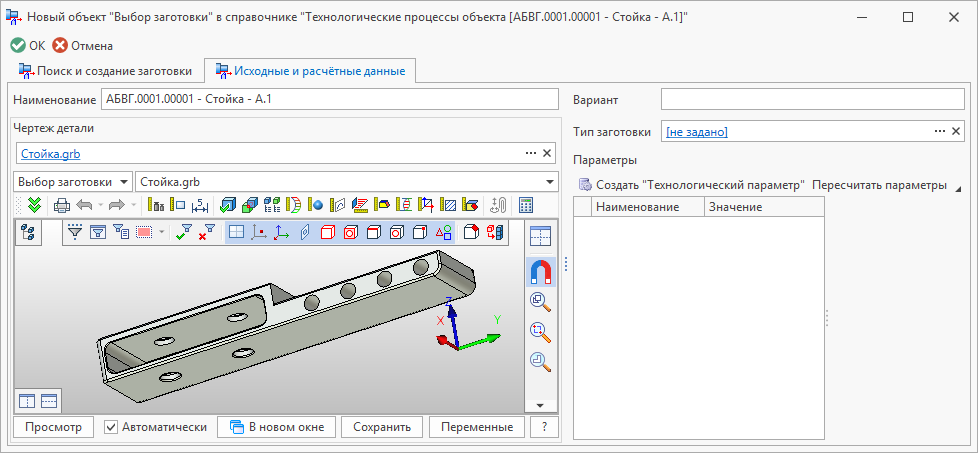Viewport: 978px width, 453px height.
Task: Click into the Вариант input field
Action: 813,99
